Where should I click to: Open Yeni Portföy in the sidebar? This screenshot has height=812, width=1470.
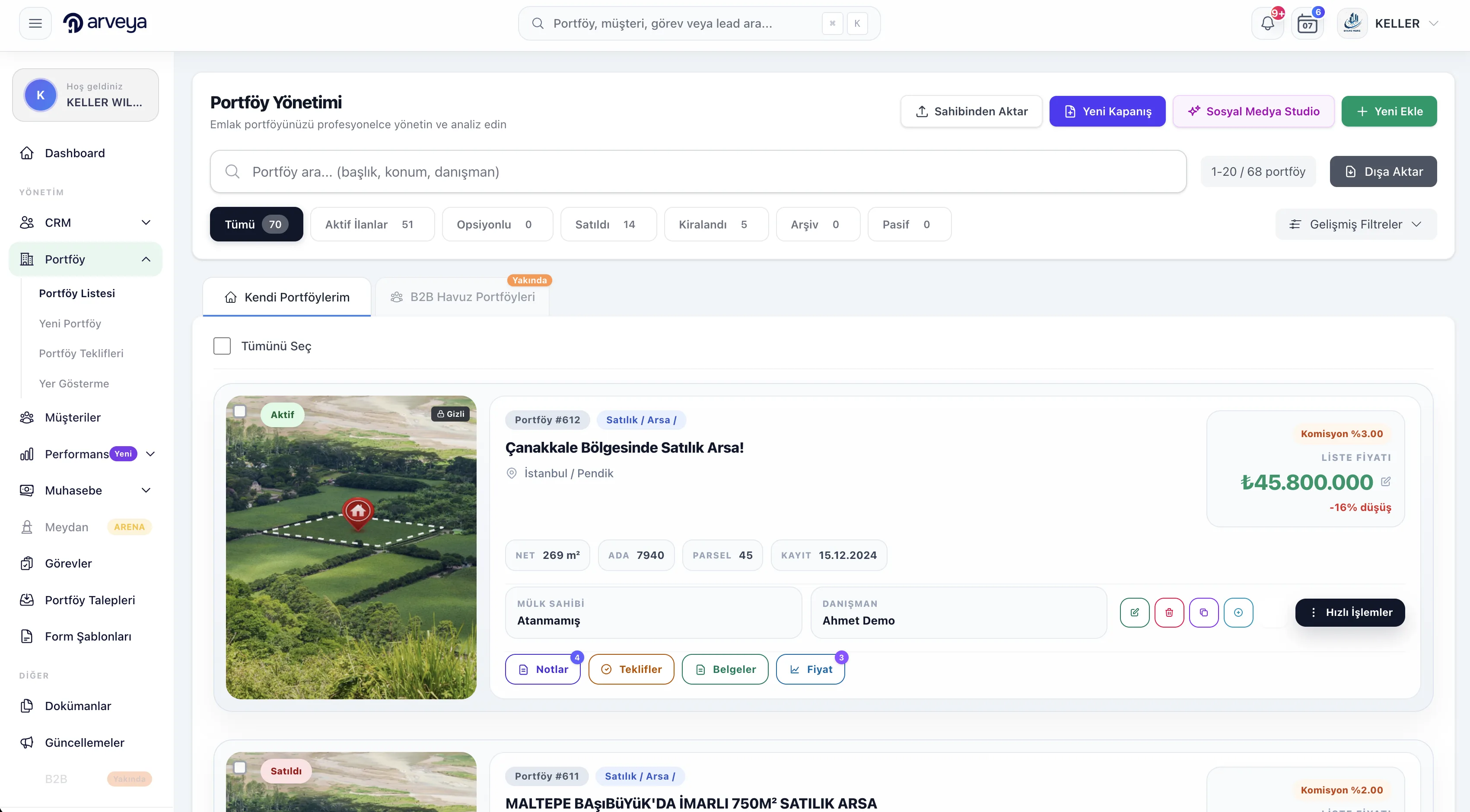pyautogui.click(x=70, y=324)
